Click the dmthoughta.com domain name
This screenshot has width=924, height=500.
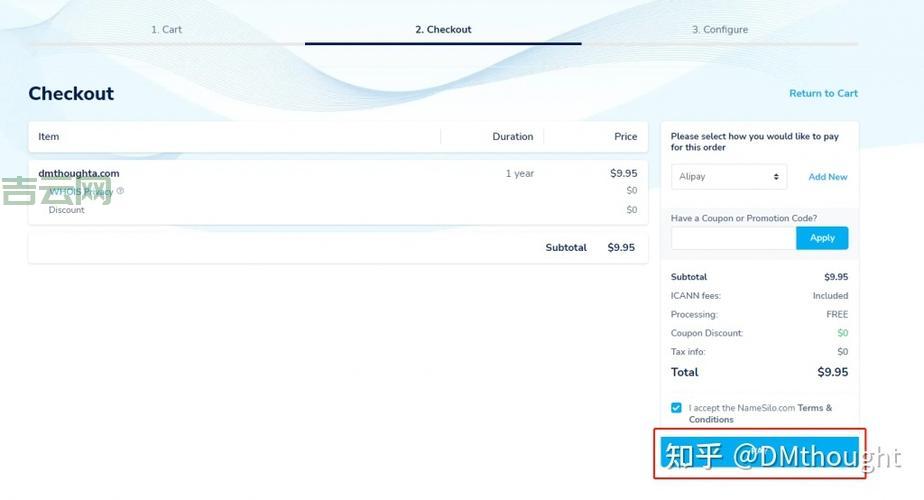coord(79,173)
